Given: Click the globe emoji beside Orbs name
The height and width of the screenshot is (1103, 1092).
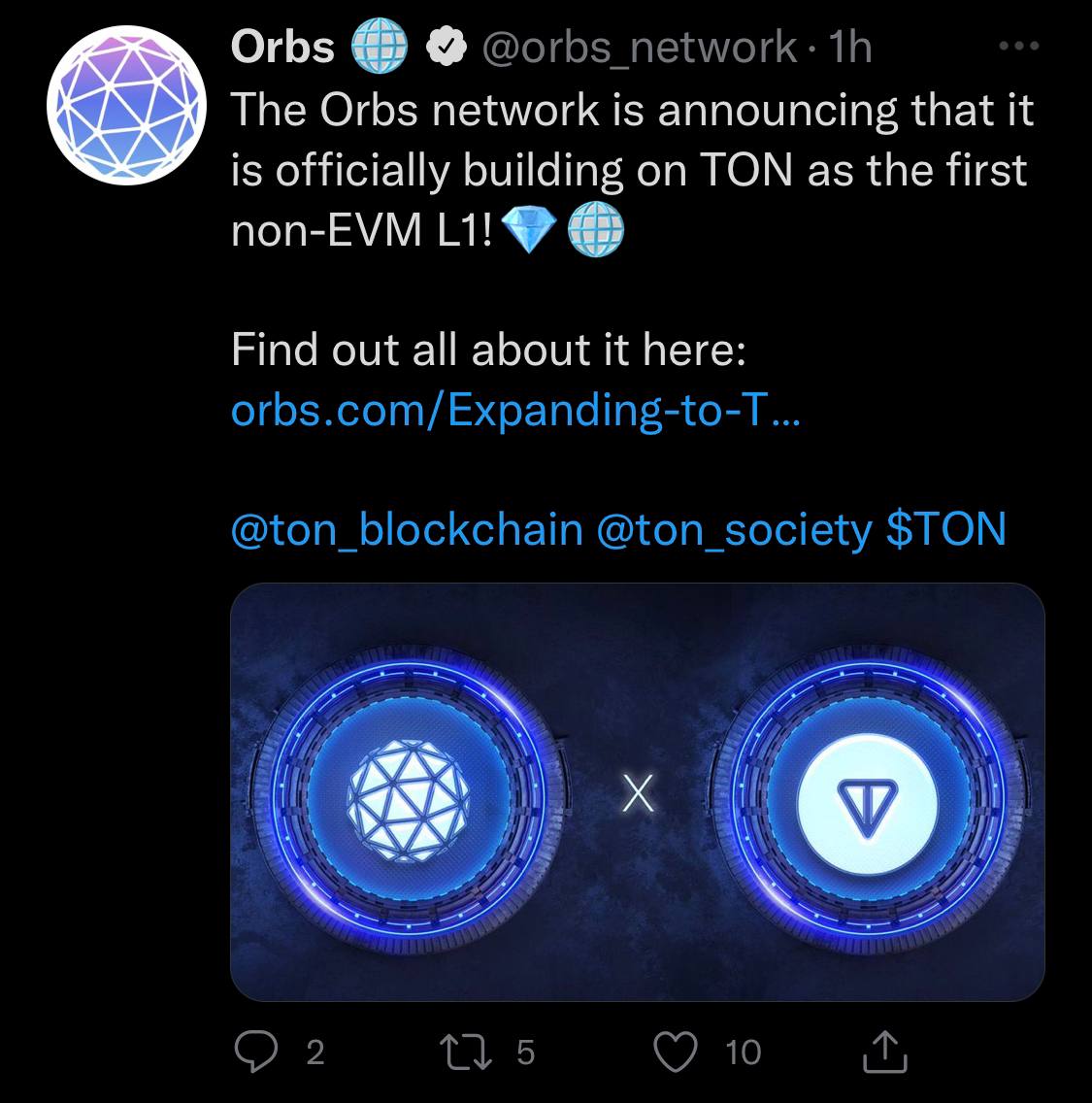Looking at the screenshot, I should tap(379, 47).
